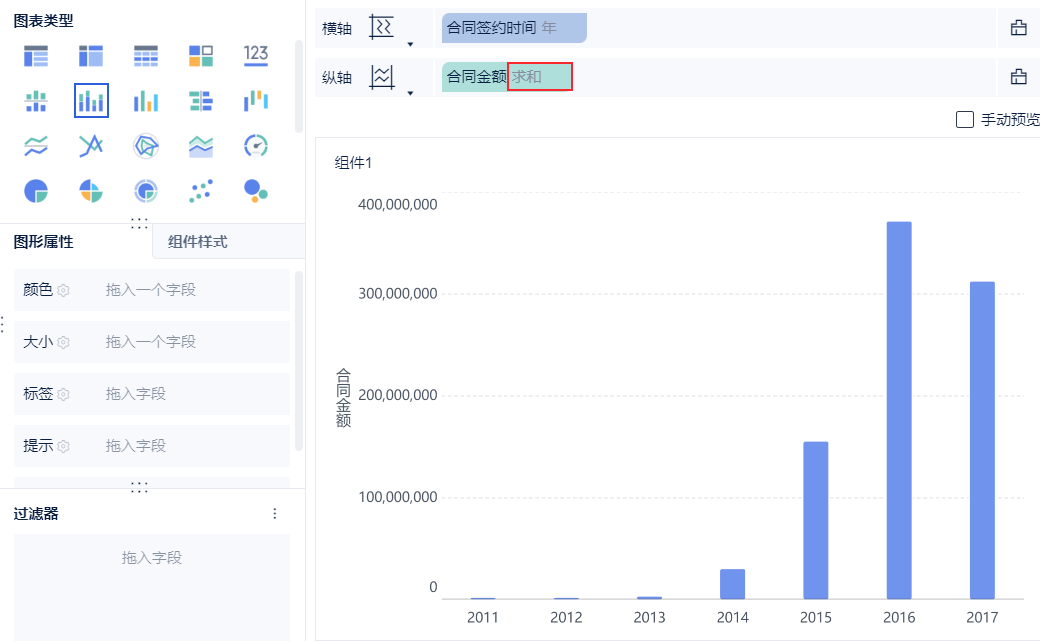This screenshot has height=641, width=1040.
Task: Switch to the 图形属性 tab
Action: (43, 241)
